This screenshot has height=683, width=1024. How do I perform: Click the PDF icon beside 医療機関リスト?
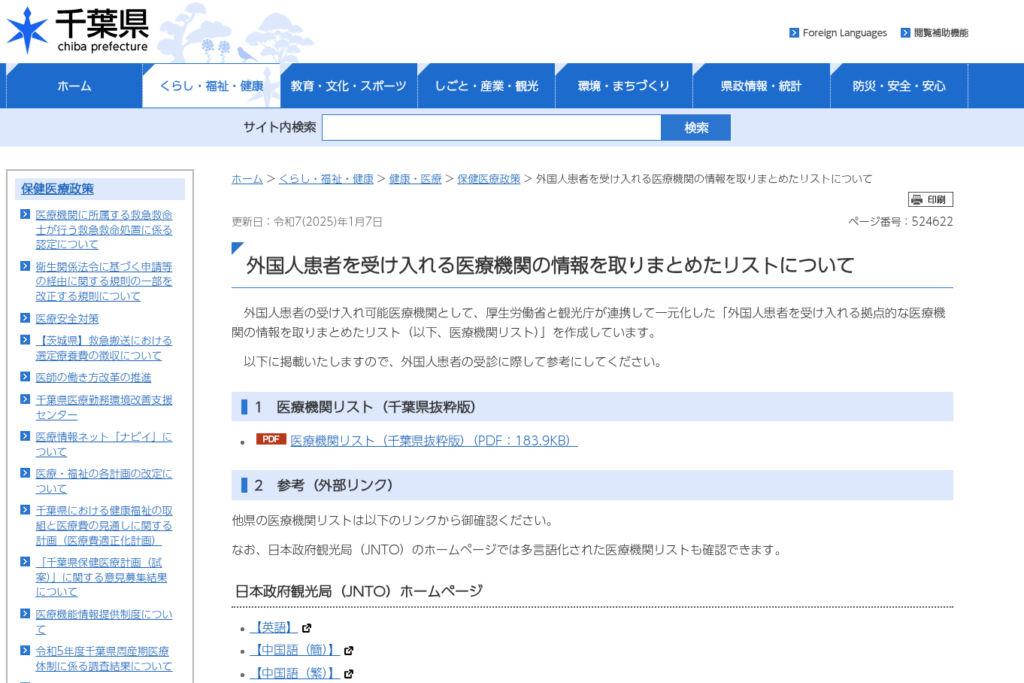click(270, 440)
